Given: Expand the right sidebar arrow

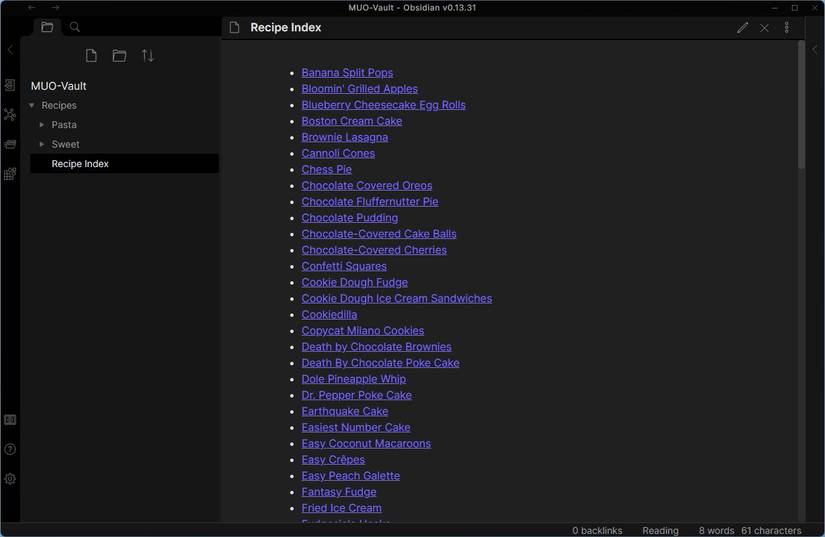Looking at the screenshot, I should tap(815, 50).
